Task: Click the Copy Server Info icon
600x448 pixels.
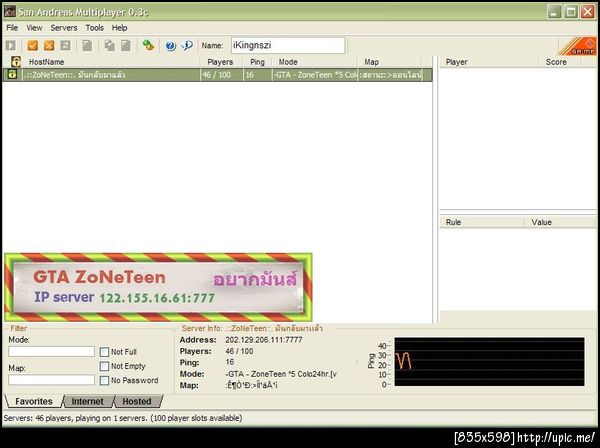Action: (110, 46)
